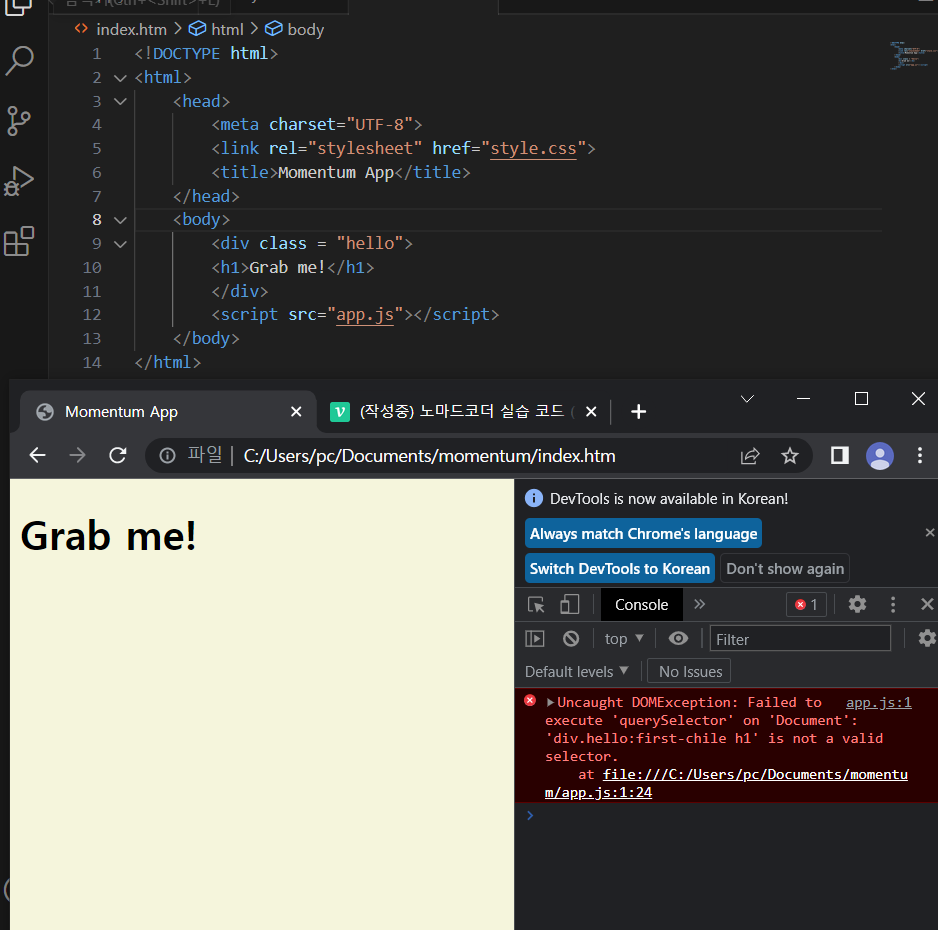The height and width of the screenshot is (930, 938).
Task: Toggle device toolbar in DevTools
Action: pyautogui.click(x=570, y=605)
